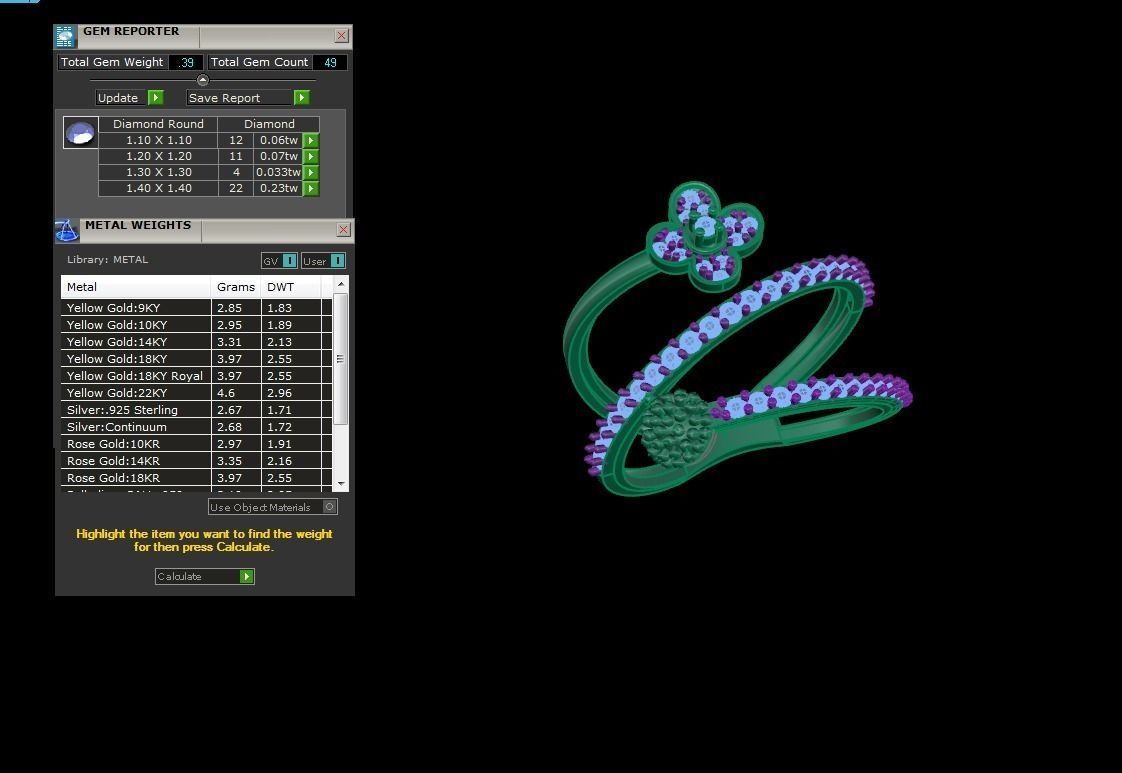Click the 1.20 X 1.20 size cell

[x=158, y=156]
